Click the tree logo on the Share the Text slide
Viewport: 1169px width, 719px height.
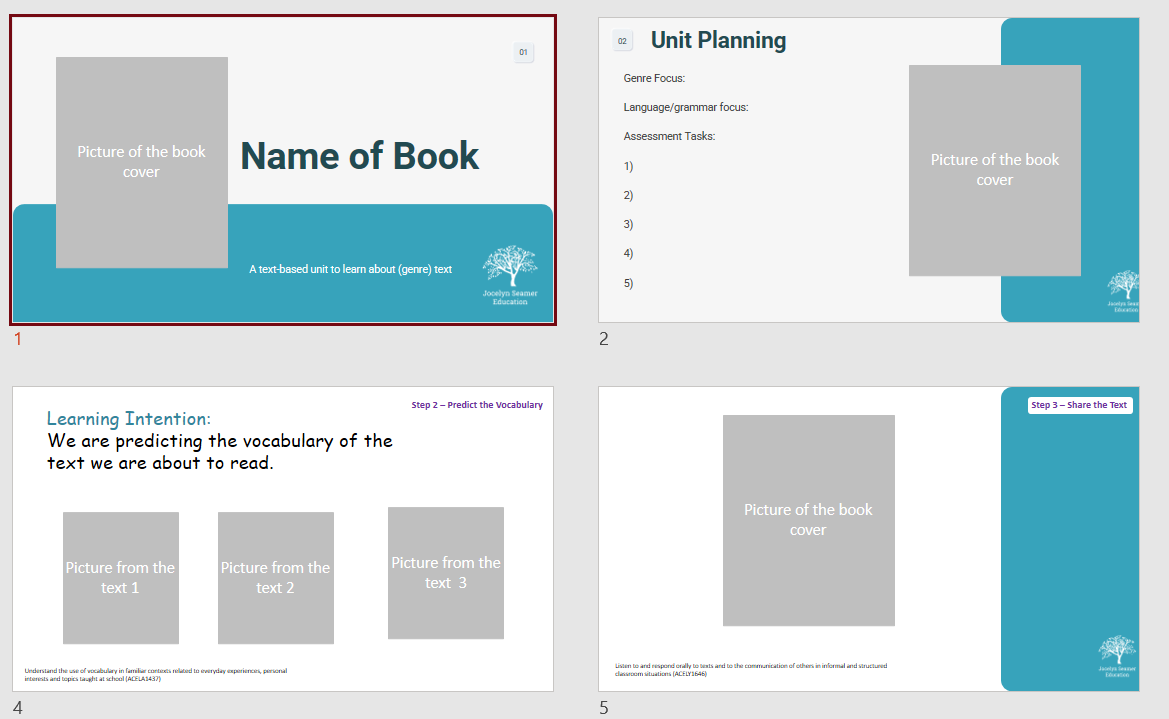click(1117, 656)
